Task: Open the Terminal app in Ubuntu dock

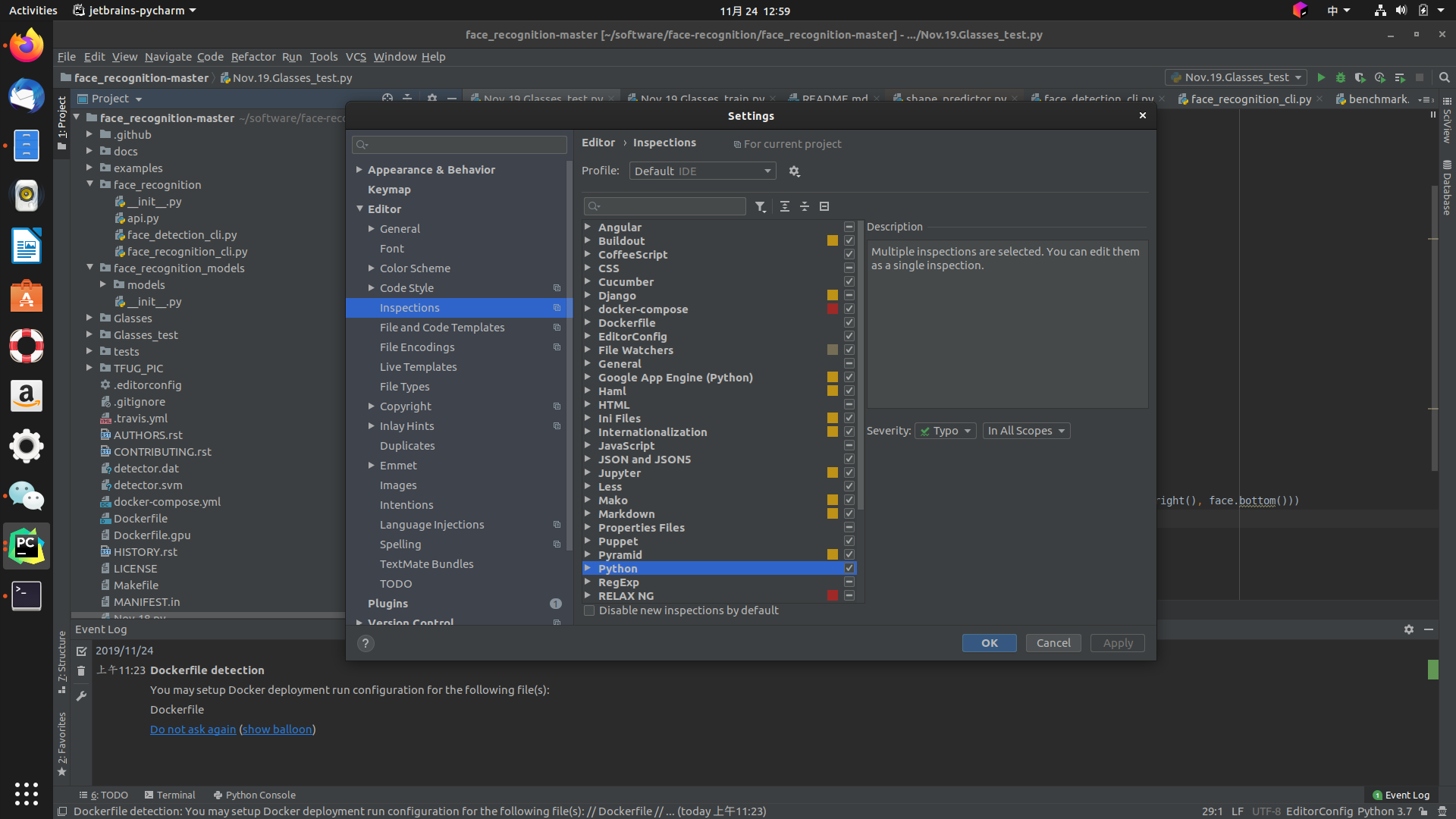Action: (x=26, y=595)
